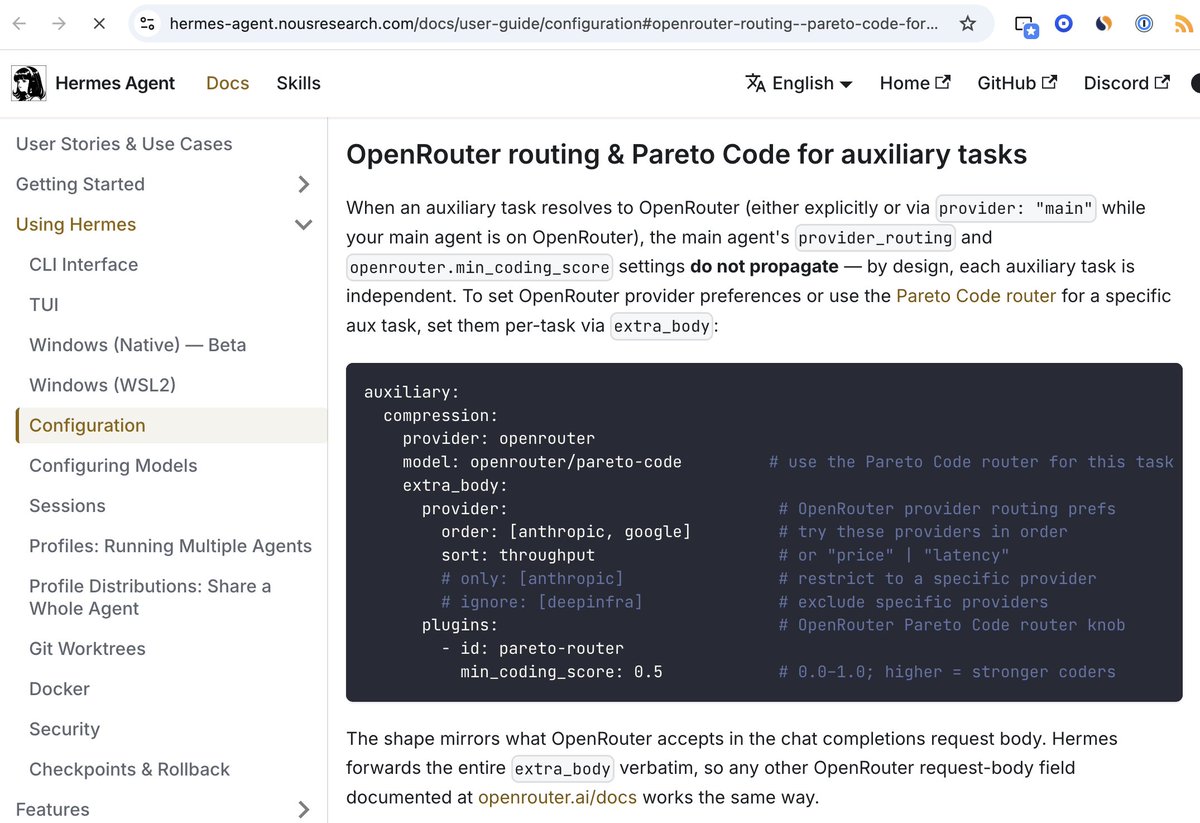
Task: Open the 1Password extension icon
Action: (x=1144, y=23)
